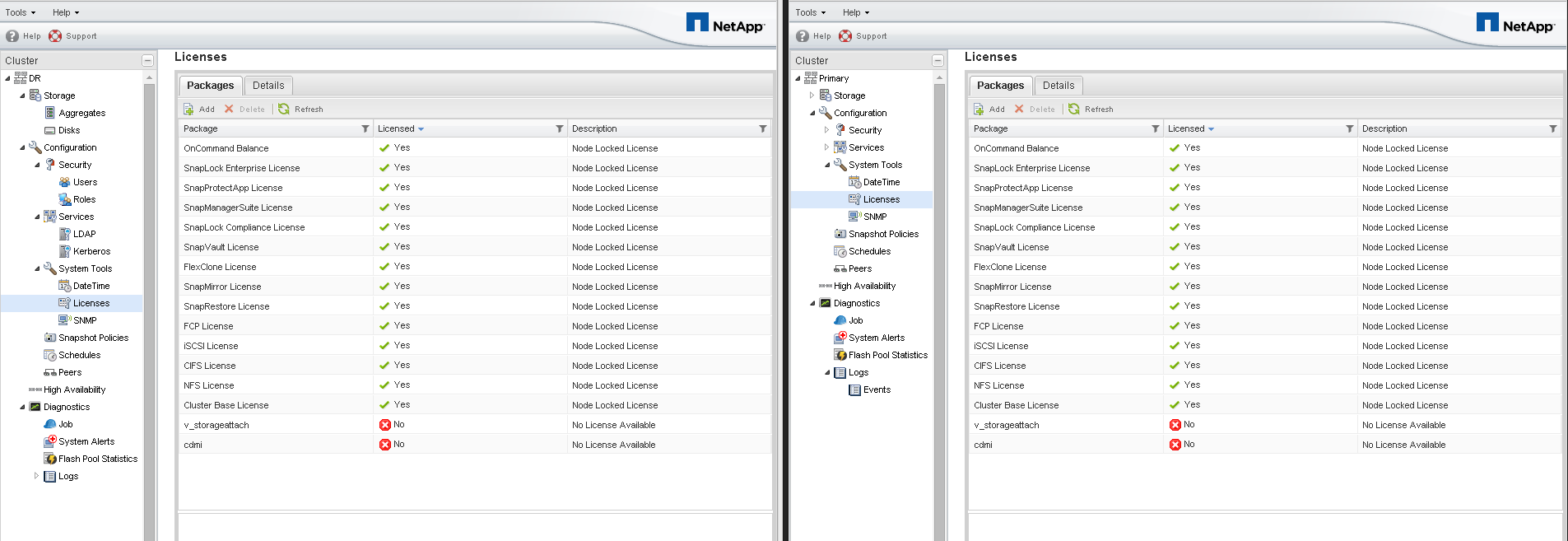This screenshot has height=541, width=1568.
Task: Click the Support lifebuoy icon in DR window
Action: click(x=55, y=36)
